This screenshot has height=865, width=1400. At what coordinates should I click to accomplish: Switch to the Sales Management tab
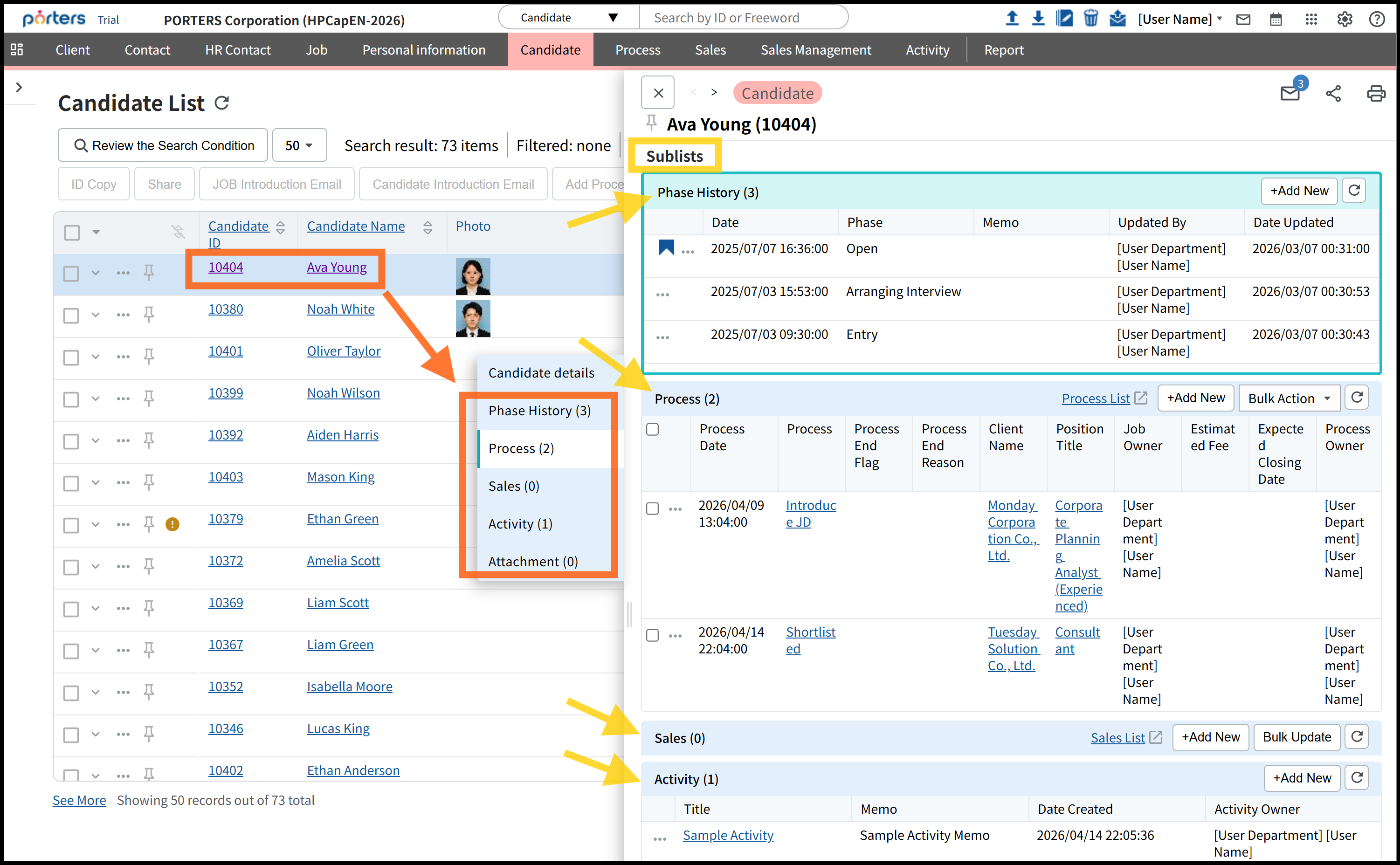[x=815, y=50]
